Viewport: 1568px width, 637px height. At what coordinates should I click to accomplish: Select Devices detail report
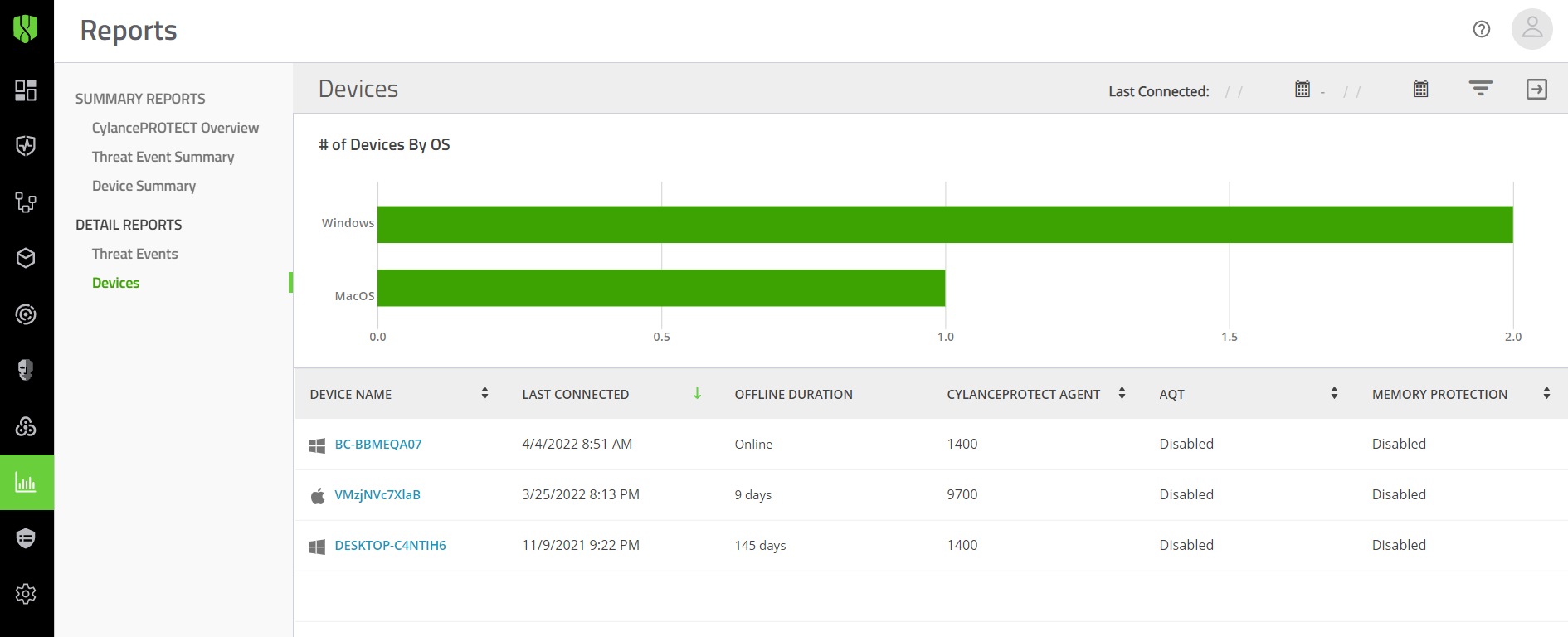[x=115, y=283]
